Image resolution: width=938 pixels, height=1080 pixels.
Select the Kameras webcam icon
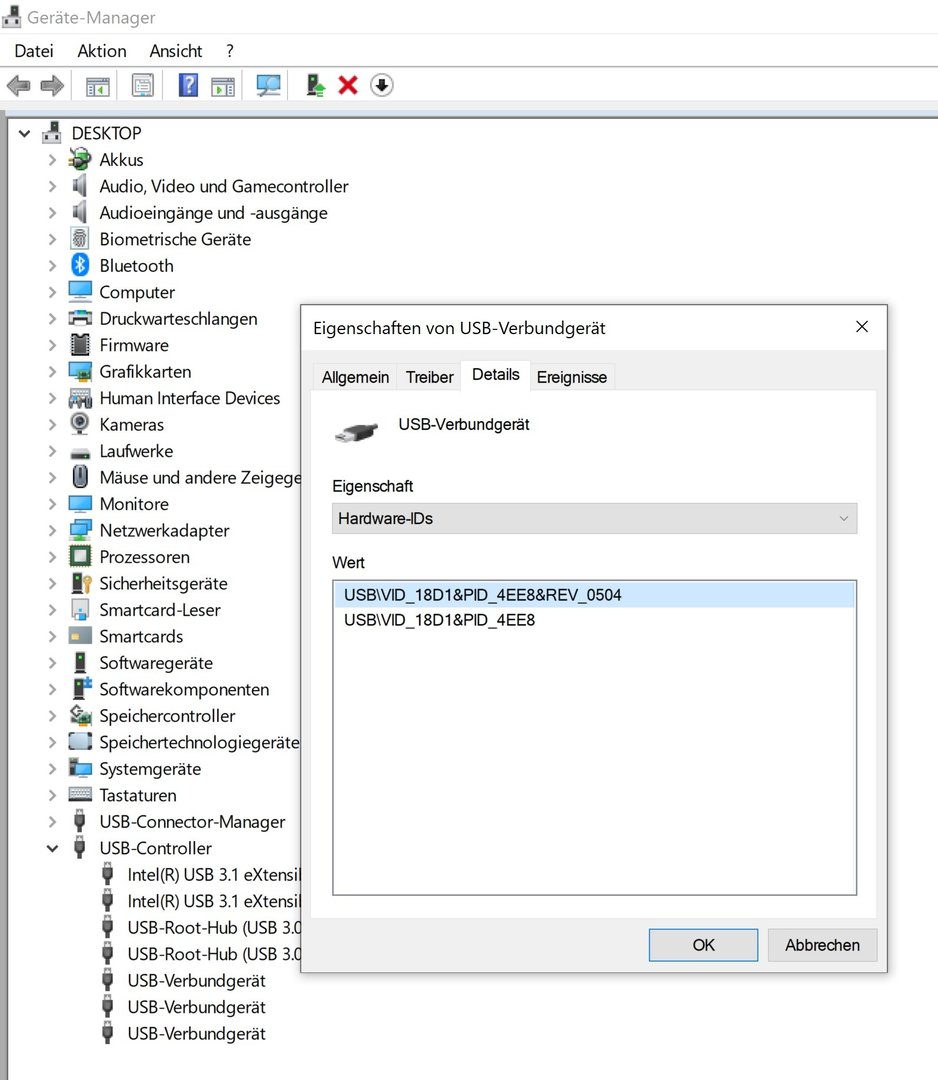pos(80,424)
